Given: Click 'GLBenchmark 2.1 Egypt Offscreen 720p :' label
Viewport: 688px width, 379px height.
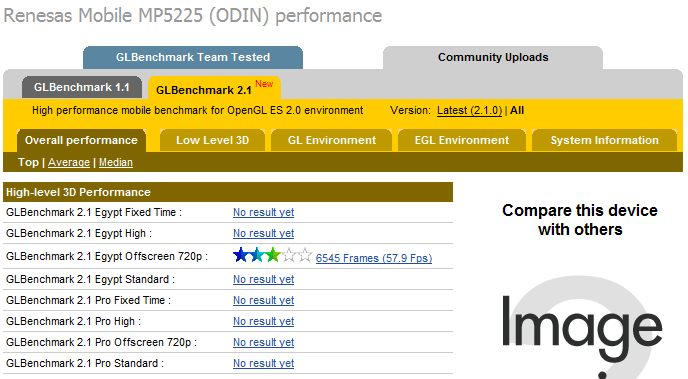Looking at the screenshot, I should pos(107,256).
